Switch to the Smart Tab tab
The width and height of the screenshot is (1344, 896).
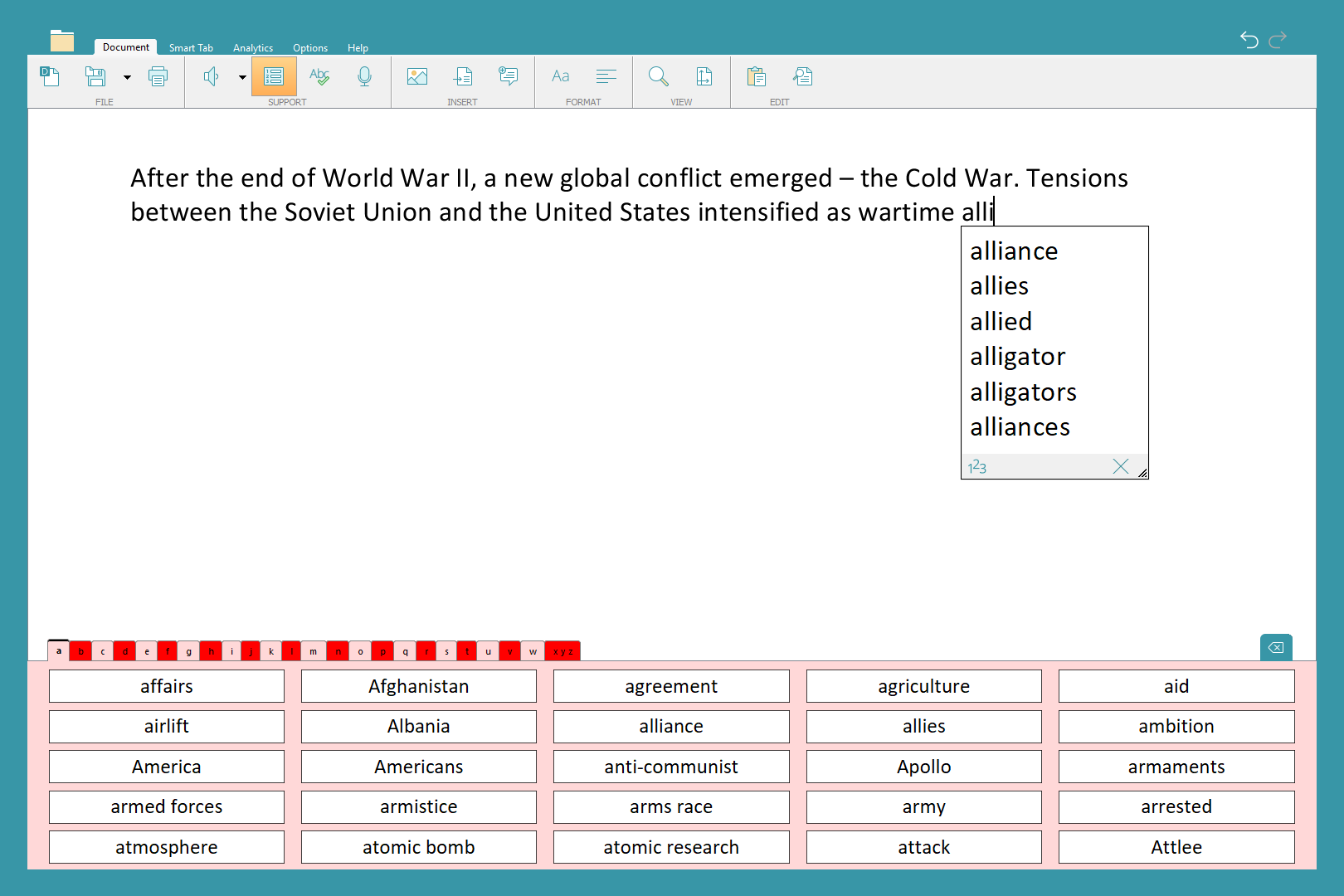point(191,48)
